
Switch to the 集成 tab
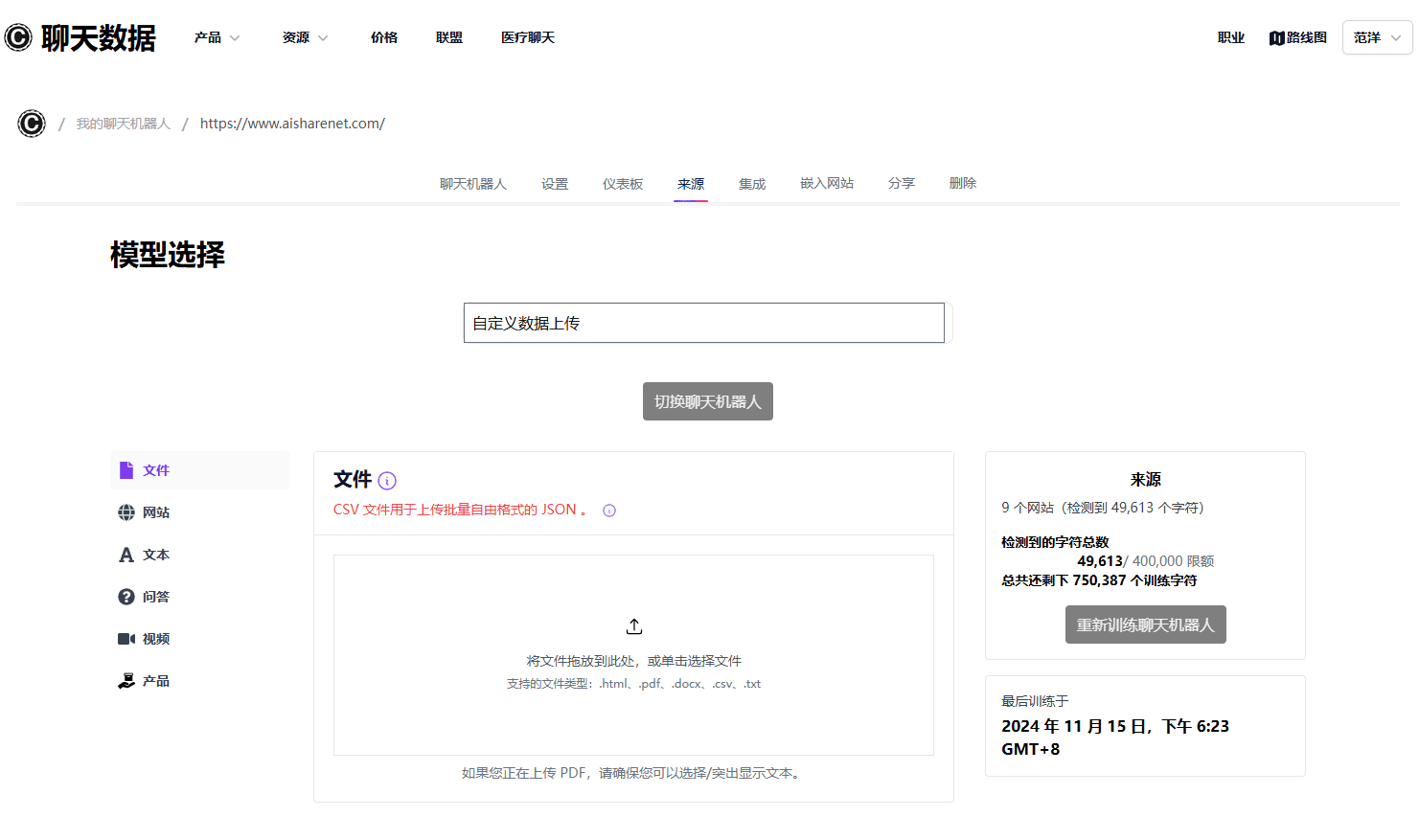click(x=752, y=184)
